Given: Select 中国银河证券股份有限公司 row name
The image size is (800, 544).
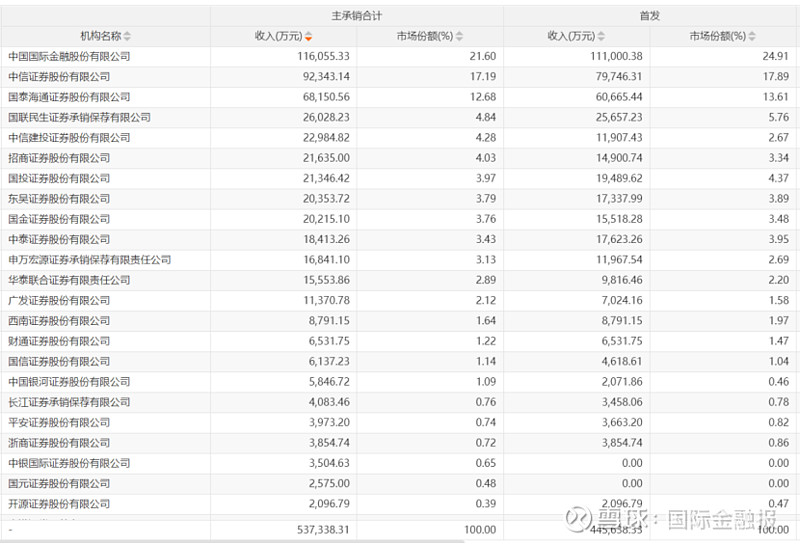Looking at the screenshot, I should (69, 382).
